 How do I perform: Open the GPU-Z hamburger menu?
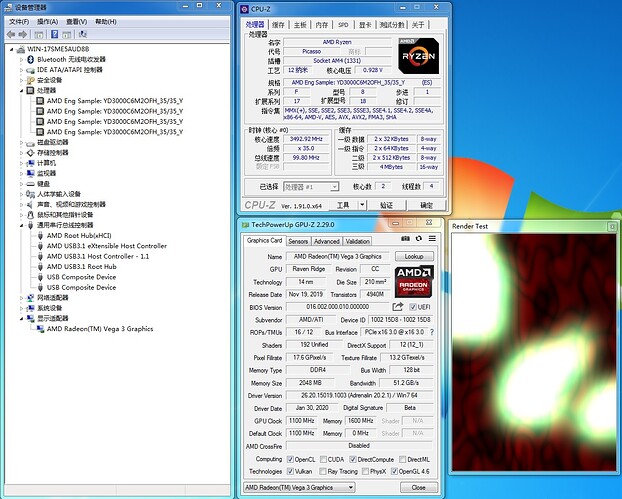coord(432,238)
